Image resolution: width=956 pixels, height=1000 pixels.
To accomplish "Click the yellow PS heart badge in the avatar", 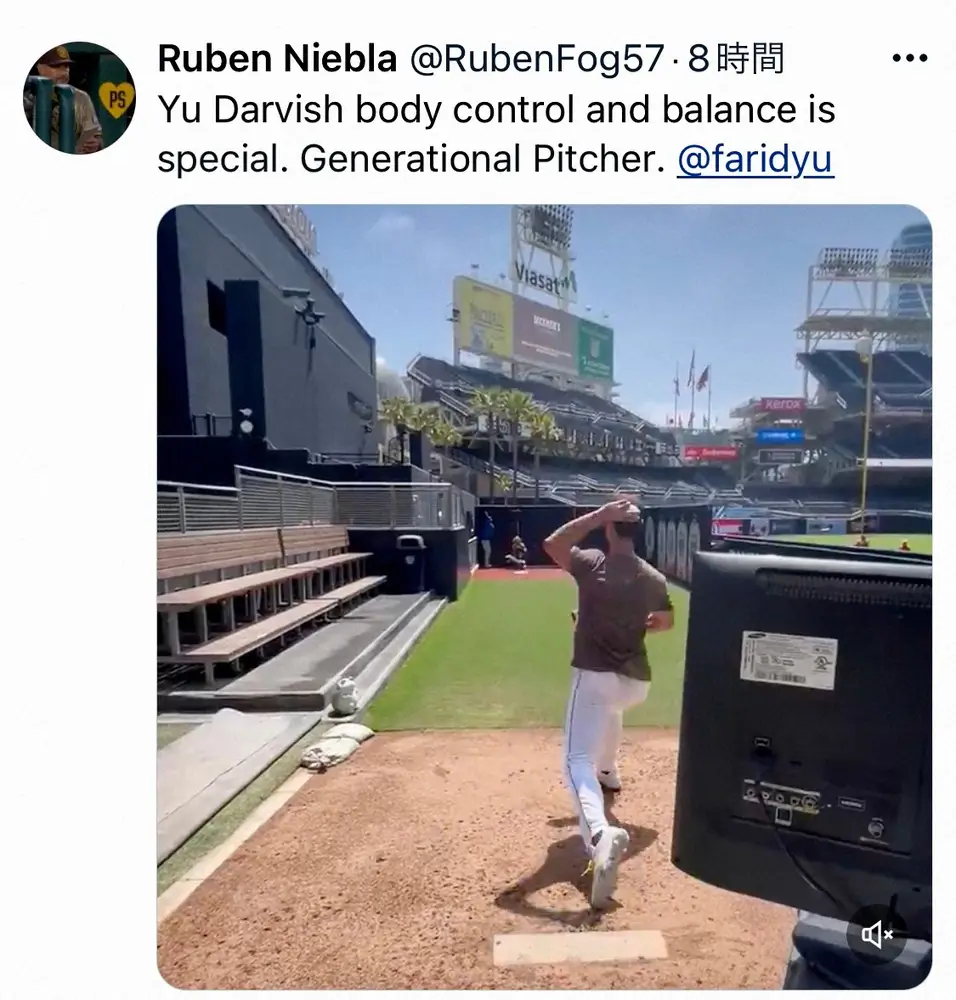I will pyautogui.click(x=117, y=99).
